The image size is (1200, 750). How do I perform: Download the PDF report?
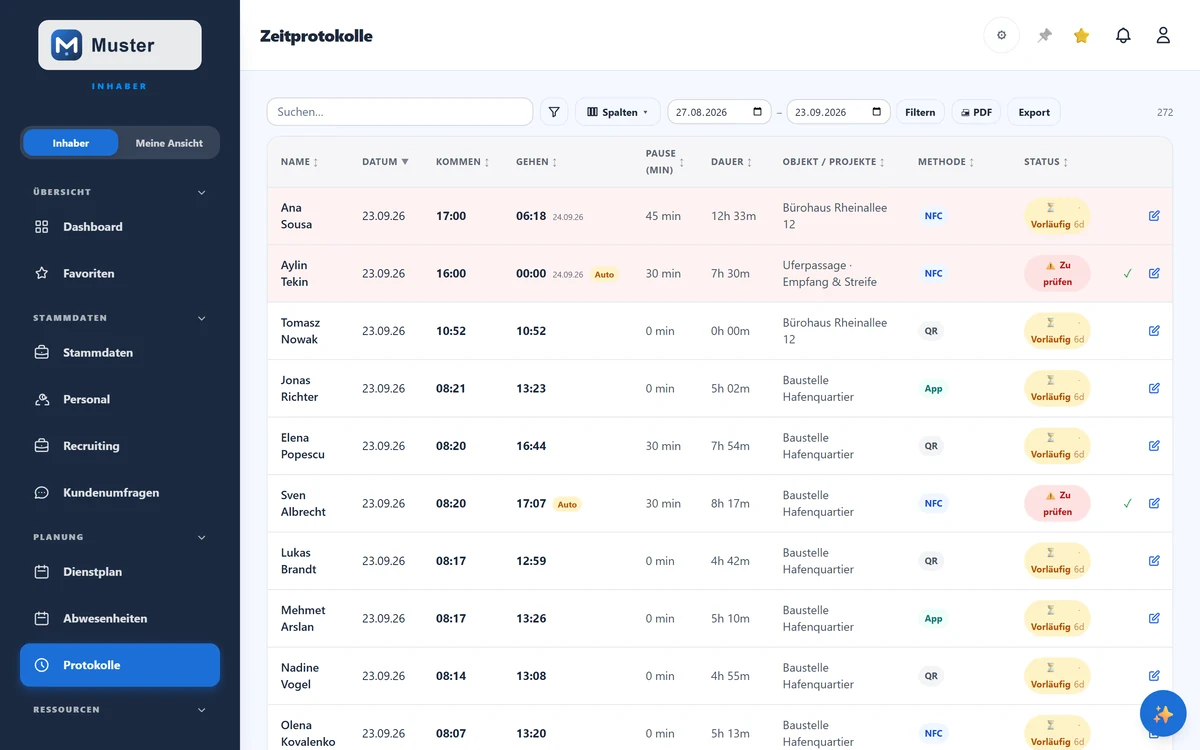click(976, 112)
